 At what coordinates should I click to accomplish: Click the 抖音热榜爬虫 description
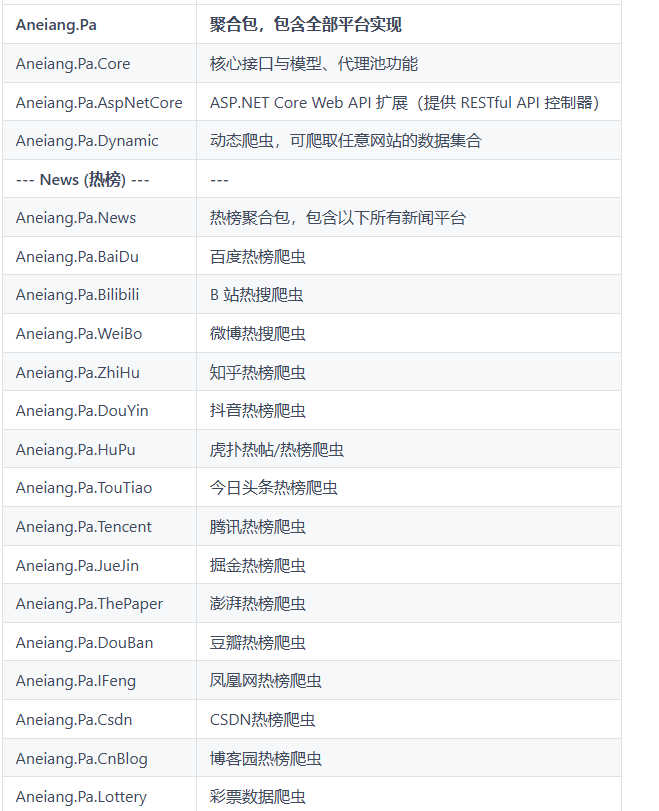(x=258, y=411)
